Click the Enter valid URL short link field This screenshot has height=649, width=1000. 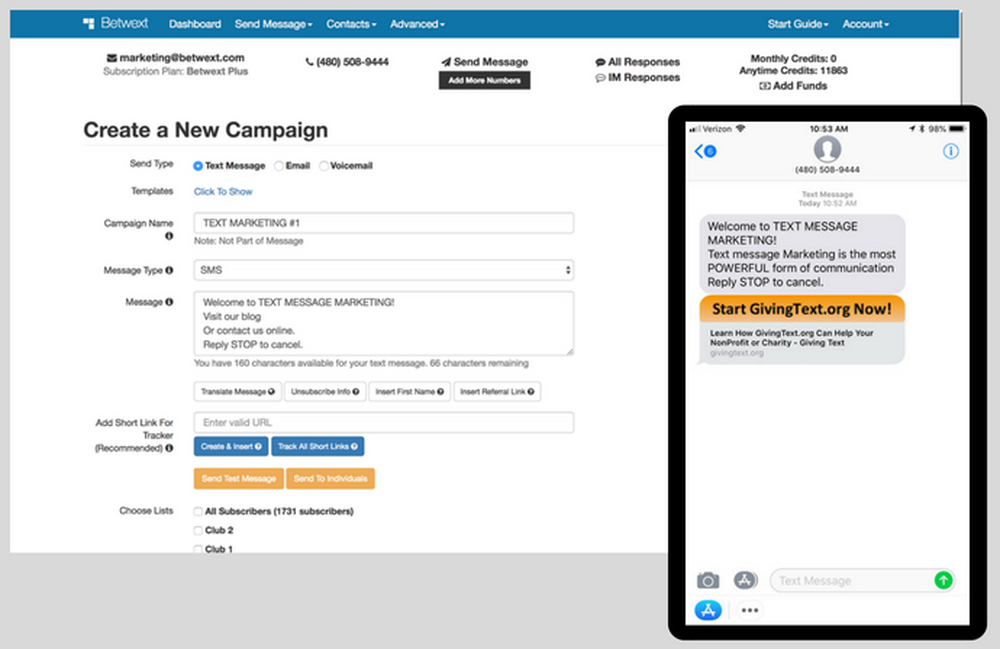coord(383,422)
